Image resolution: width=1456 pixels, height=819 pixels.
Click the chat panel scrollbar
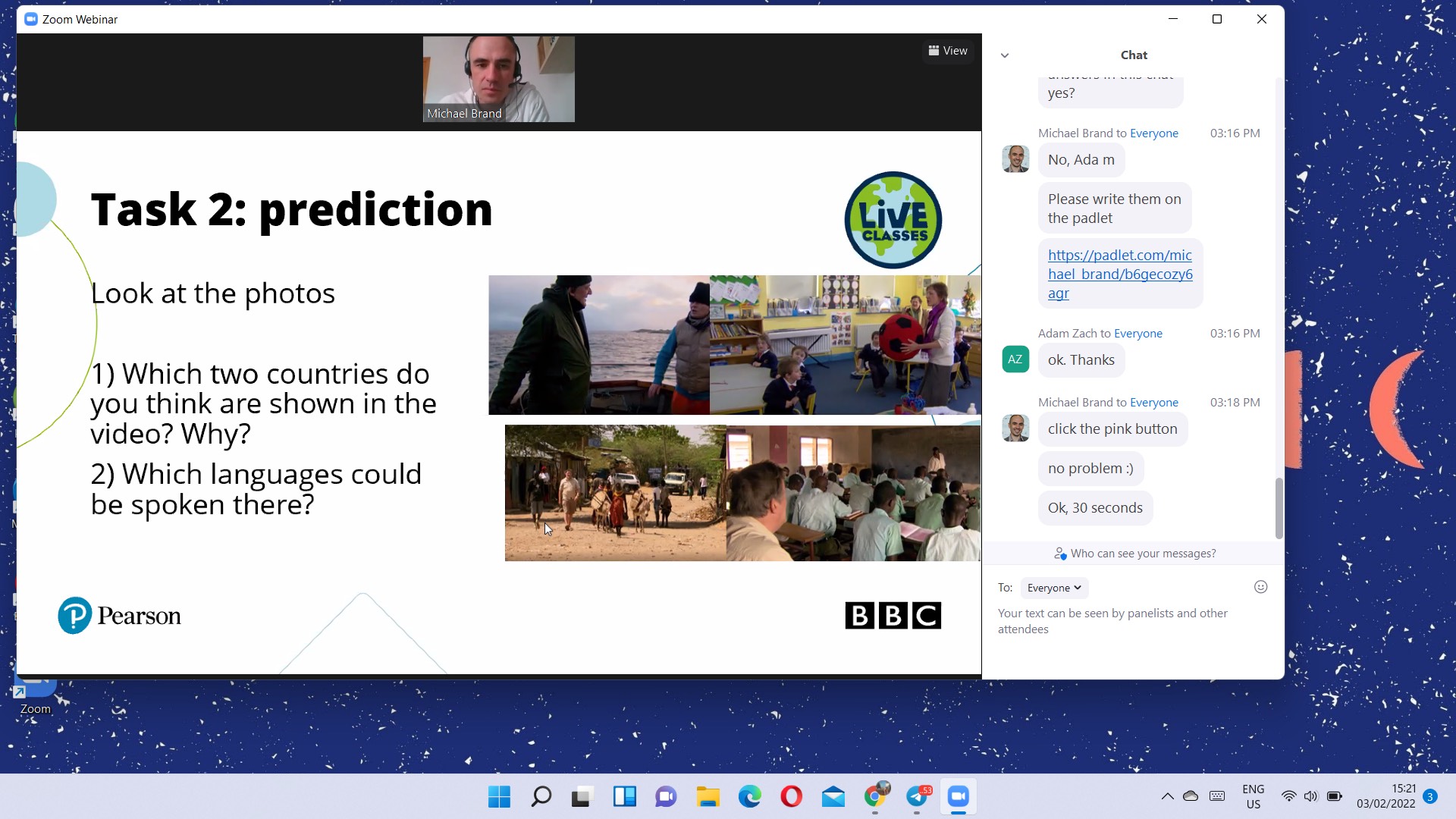click(1279, 507)
